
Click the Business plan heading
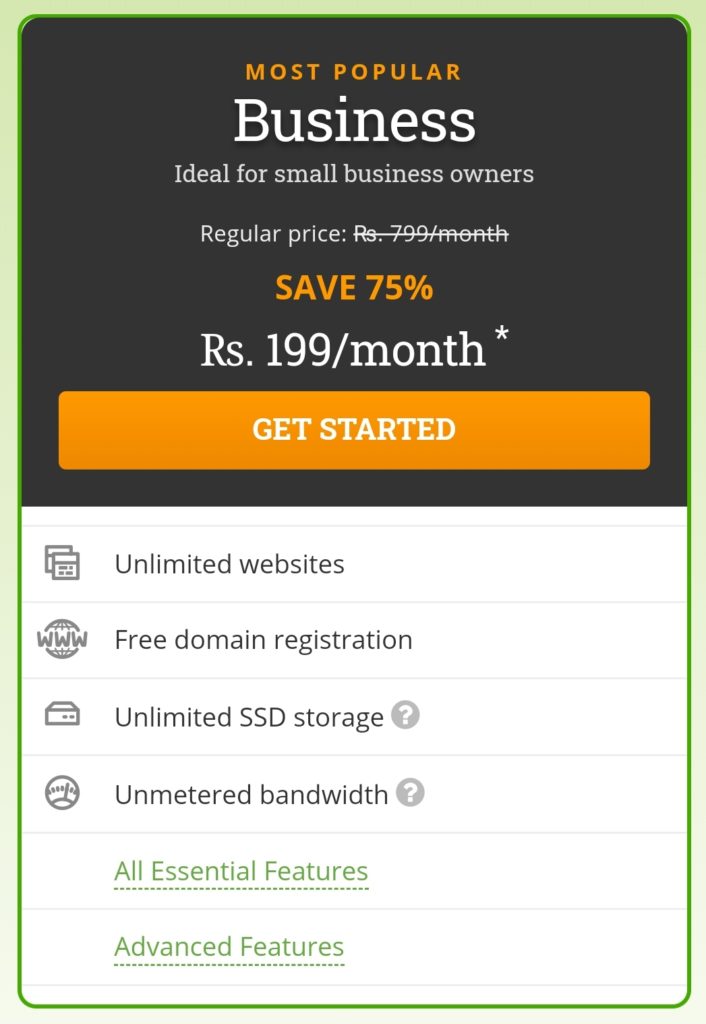[x=355, y=120]
